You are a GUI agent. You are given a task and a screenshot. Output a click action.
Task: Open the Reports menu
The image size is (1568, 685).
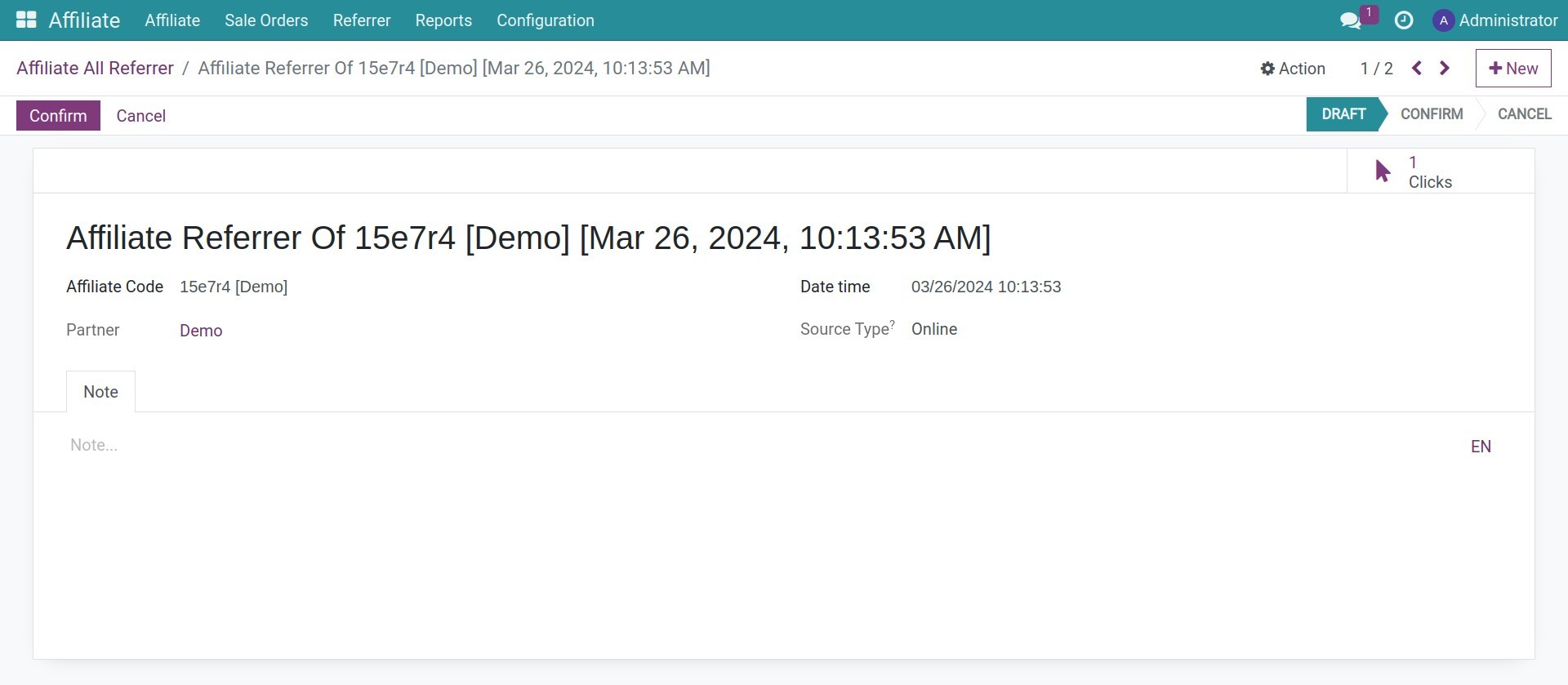[x=443, y=20]
